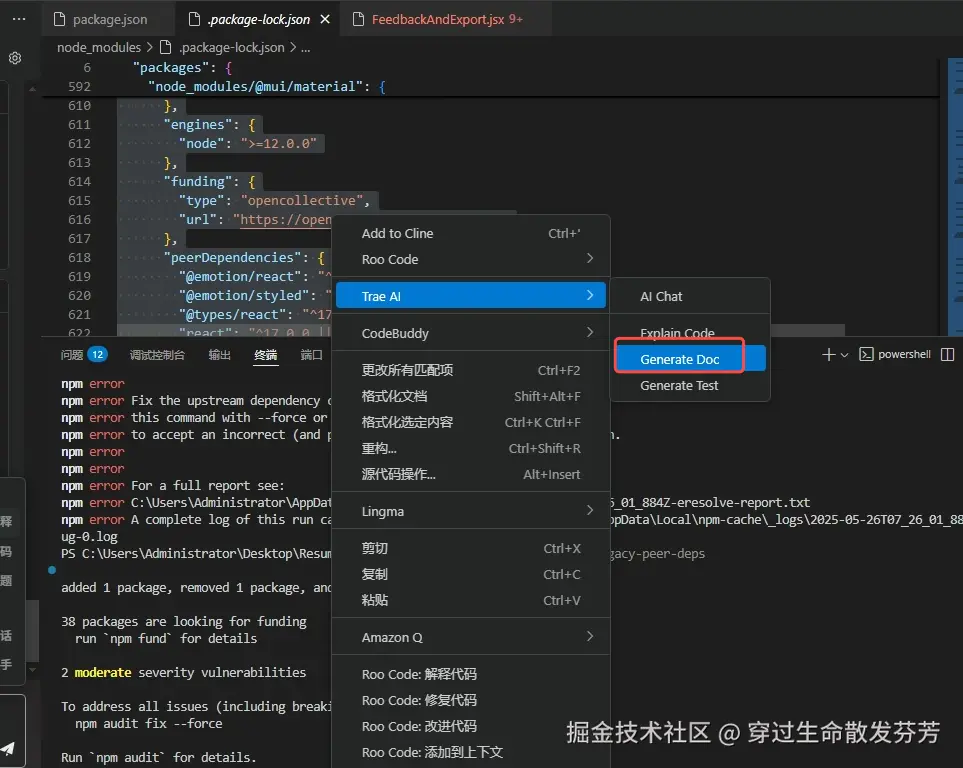Image resolution: width=963 pixels, height=768 pixels.
Task: Open the terminal launch profile dropdown arrow
Action: pyautogui.click(x=844, y=355)
